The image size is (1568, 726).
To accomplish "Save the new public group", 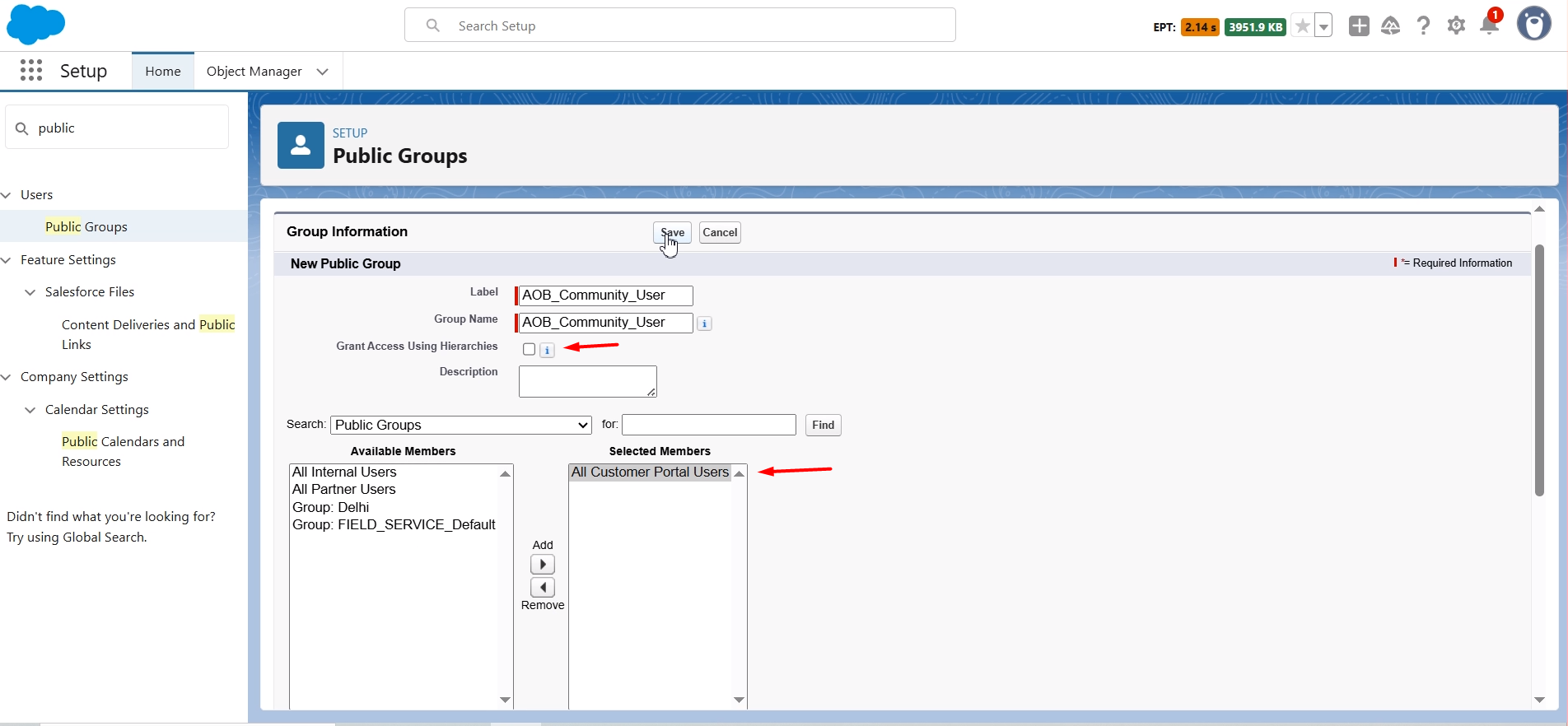I will coord(672,233).
